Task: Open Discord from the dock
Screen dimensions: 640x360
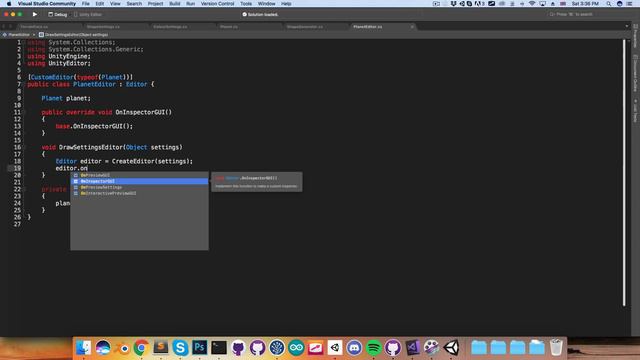Action: pyautogui.click(x=354, y=348)
